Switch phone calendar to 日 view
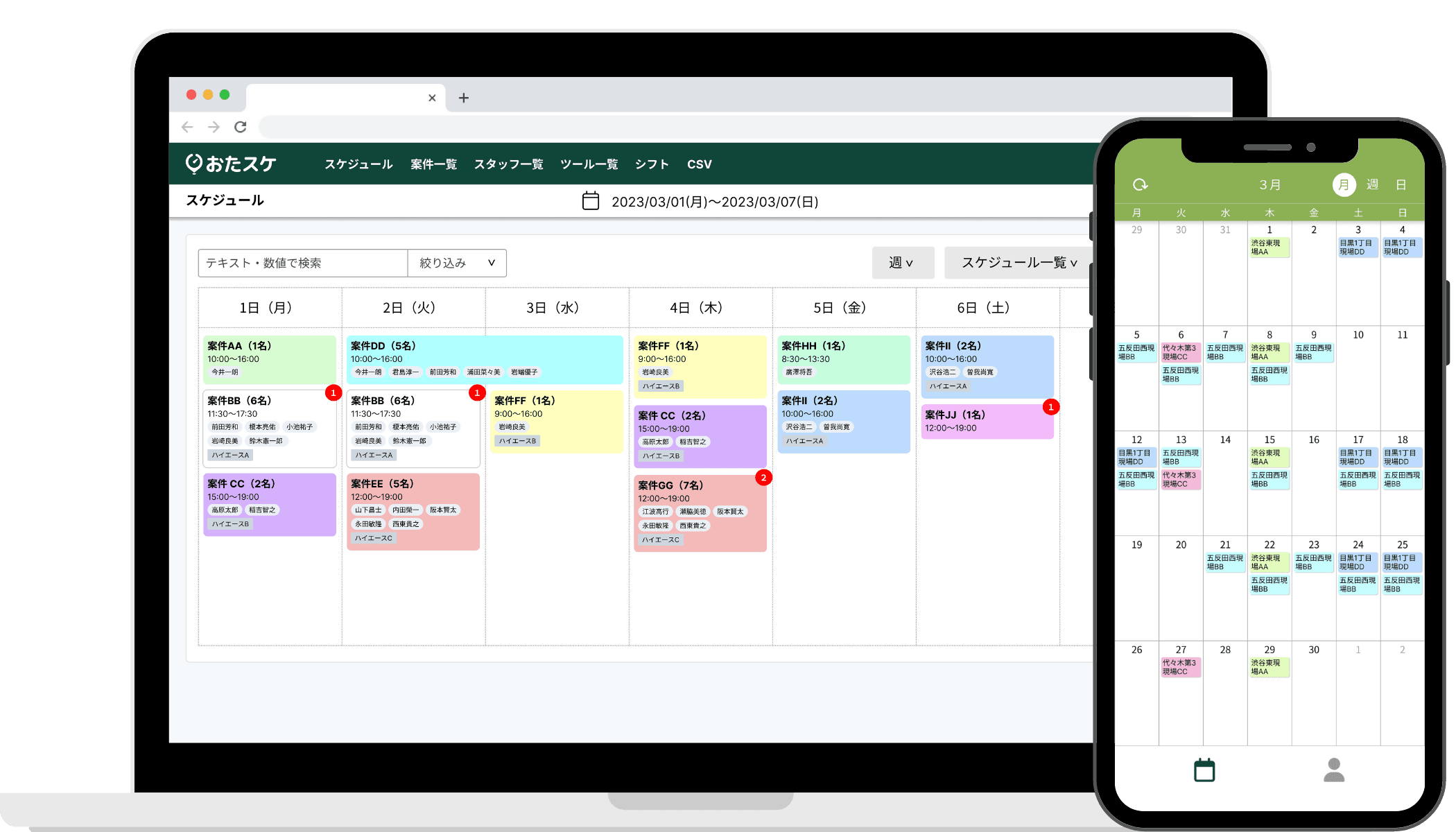This screenshot has height=832, width=1456. coord(1401,184)
